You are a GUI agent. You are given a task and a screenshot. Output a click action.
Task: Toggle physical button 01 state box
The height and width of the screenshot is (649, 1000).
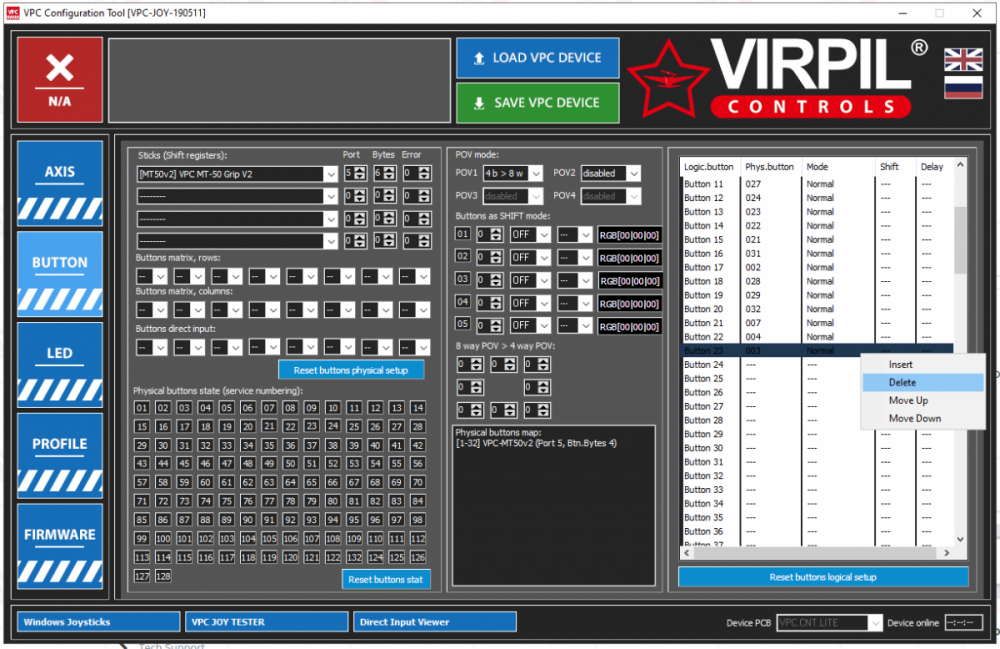142,408
